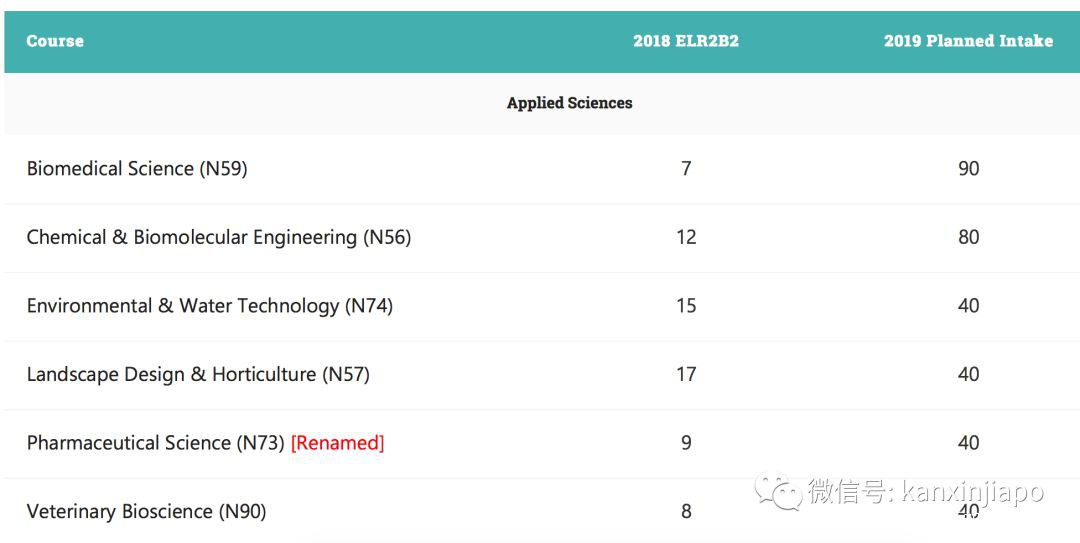This screenshot has width=1080, height=543.
Task: Click ELR2B2 score 7 for Biomedical Science
Action: click(x=686, y=168)
